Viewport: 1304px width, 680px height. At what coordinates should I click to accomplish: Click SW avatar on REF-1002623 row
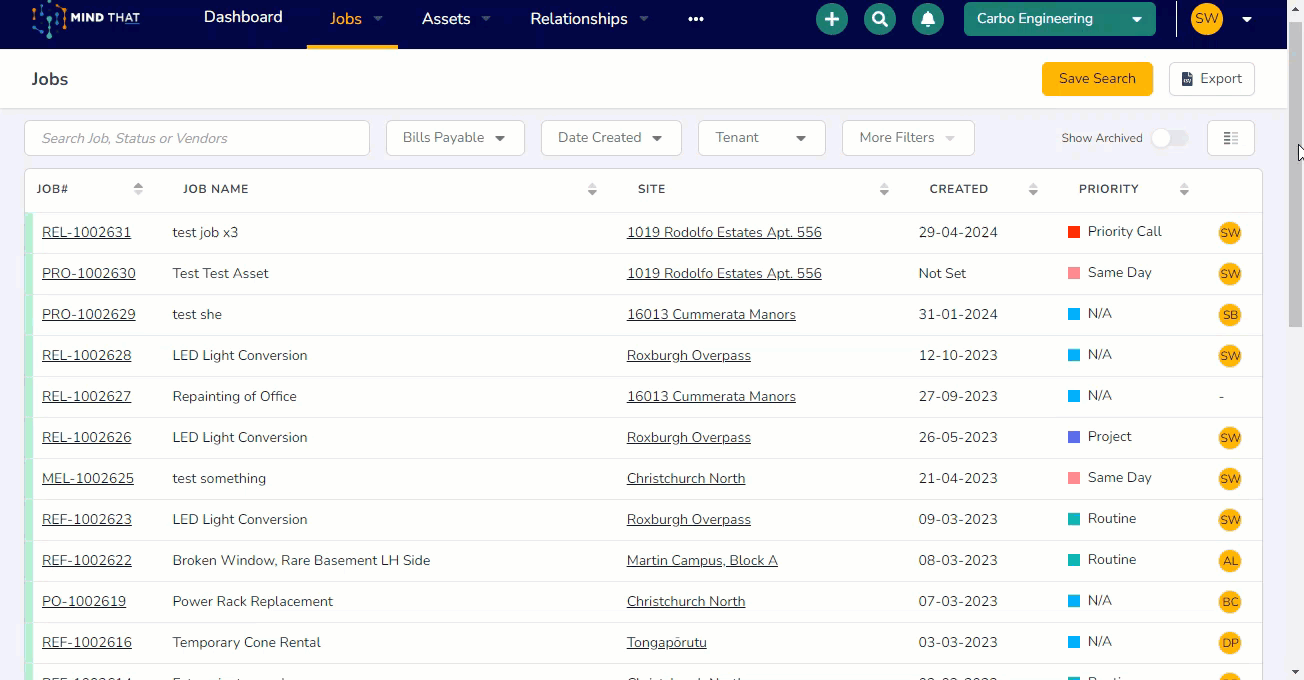[1230, 520]
